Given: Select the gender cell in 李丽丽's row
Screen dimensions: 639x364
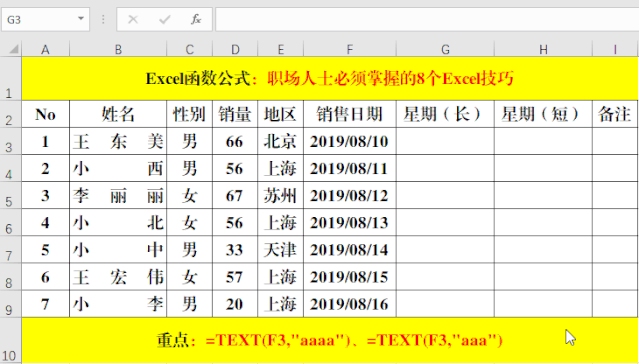Looking at the screenshot, I should pyautogui.click(x=189, y=195).
